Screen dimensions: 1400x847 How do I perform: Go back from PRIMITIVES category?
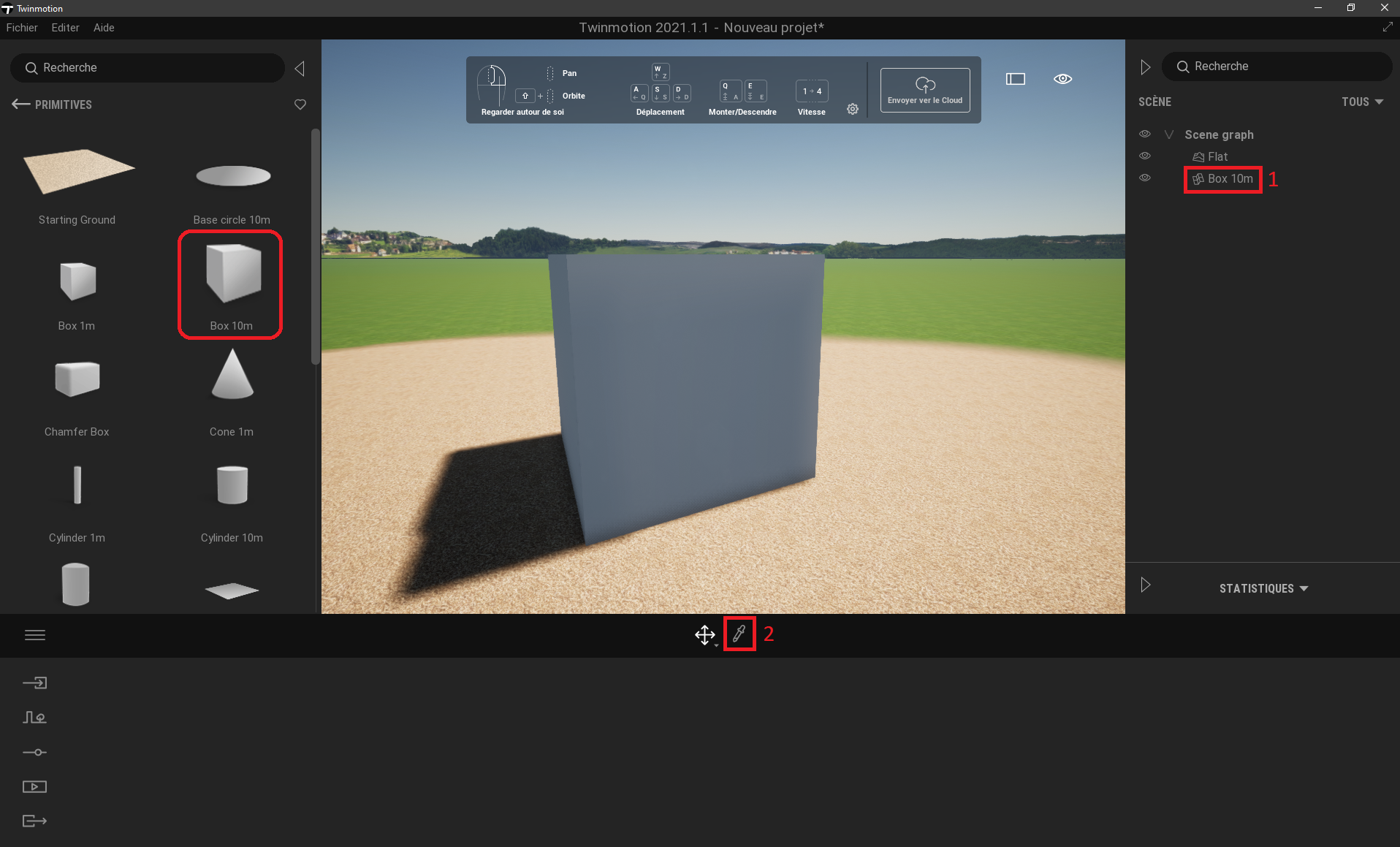click(20, 104)
